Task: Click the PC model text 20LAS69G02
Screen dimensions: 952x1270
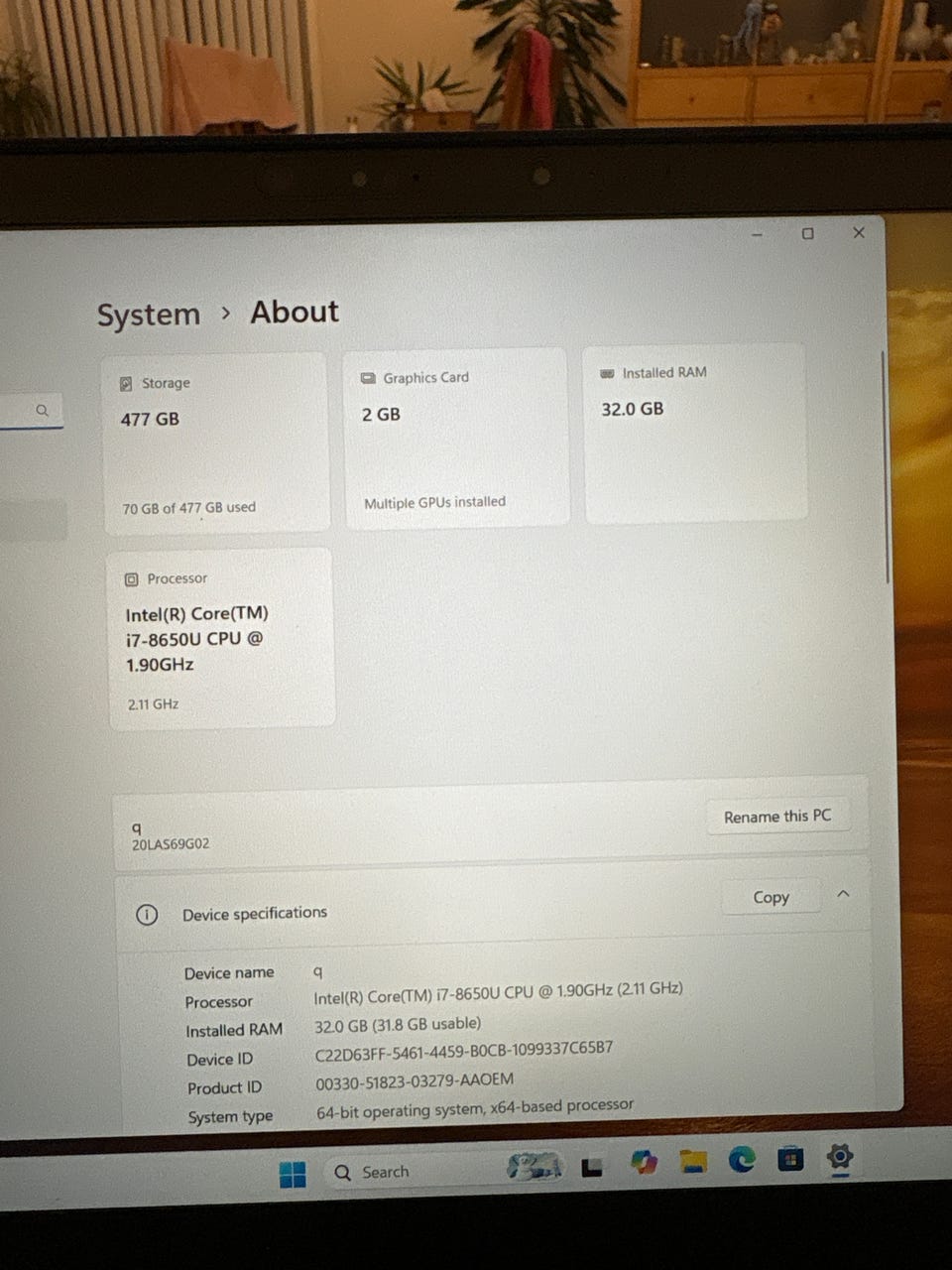Action: (171, 844)
